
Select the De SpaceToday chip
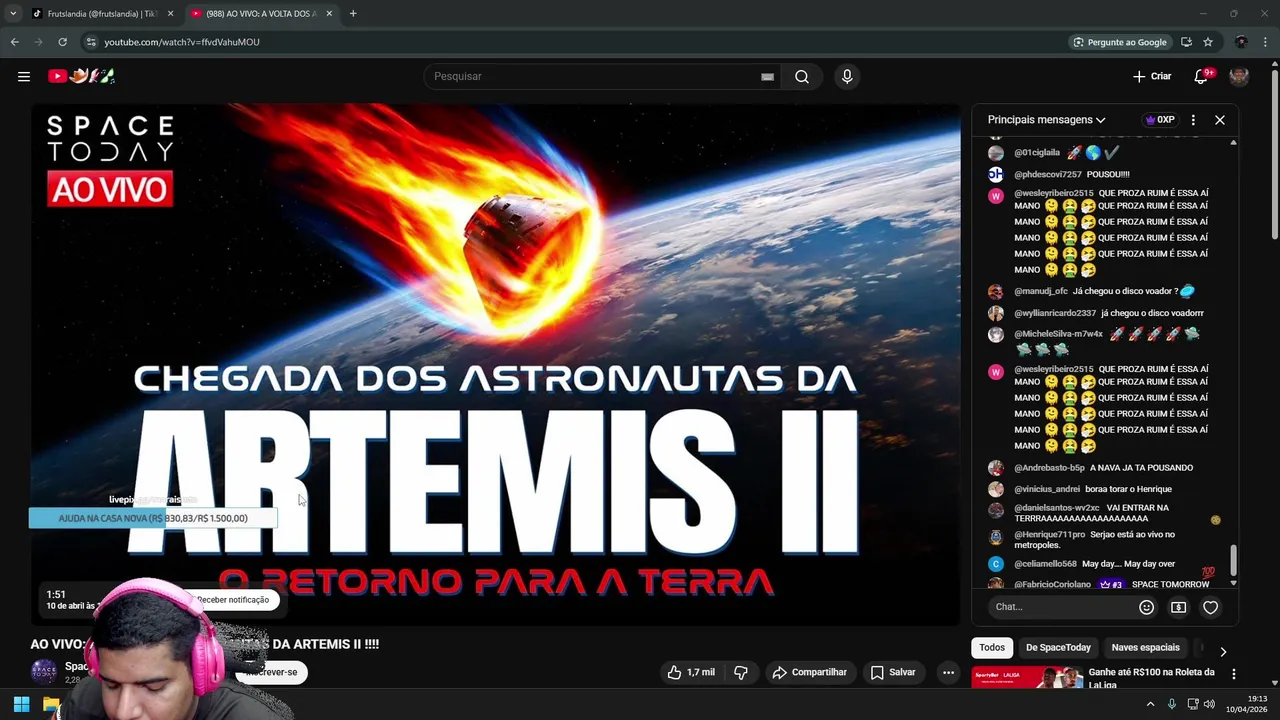[x=1058, y=647]
